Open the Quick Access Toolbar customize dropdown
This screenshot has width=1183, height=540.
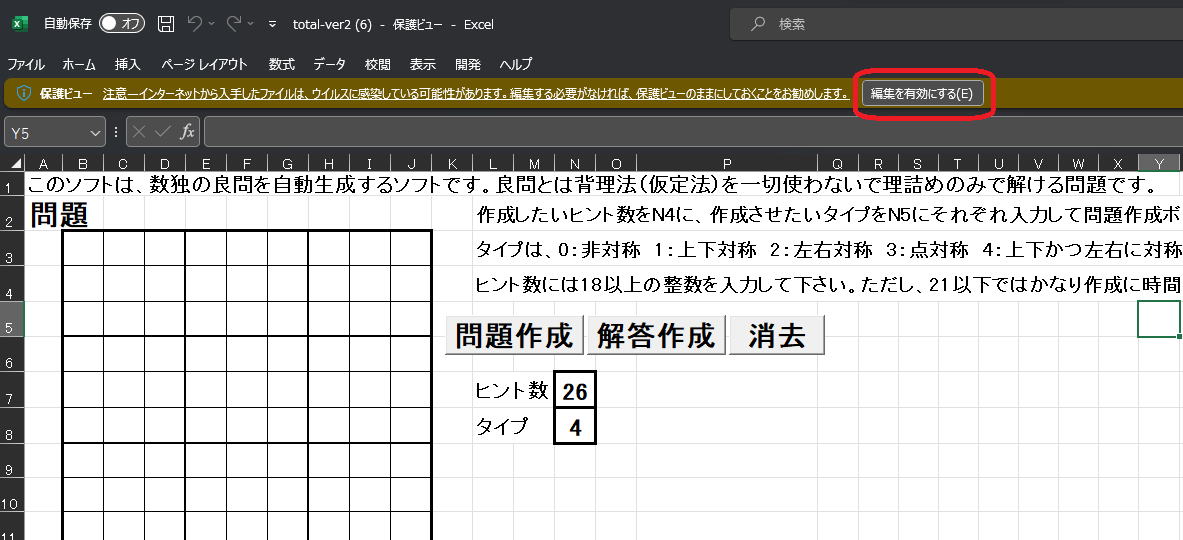coord(272,24)
